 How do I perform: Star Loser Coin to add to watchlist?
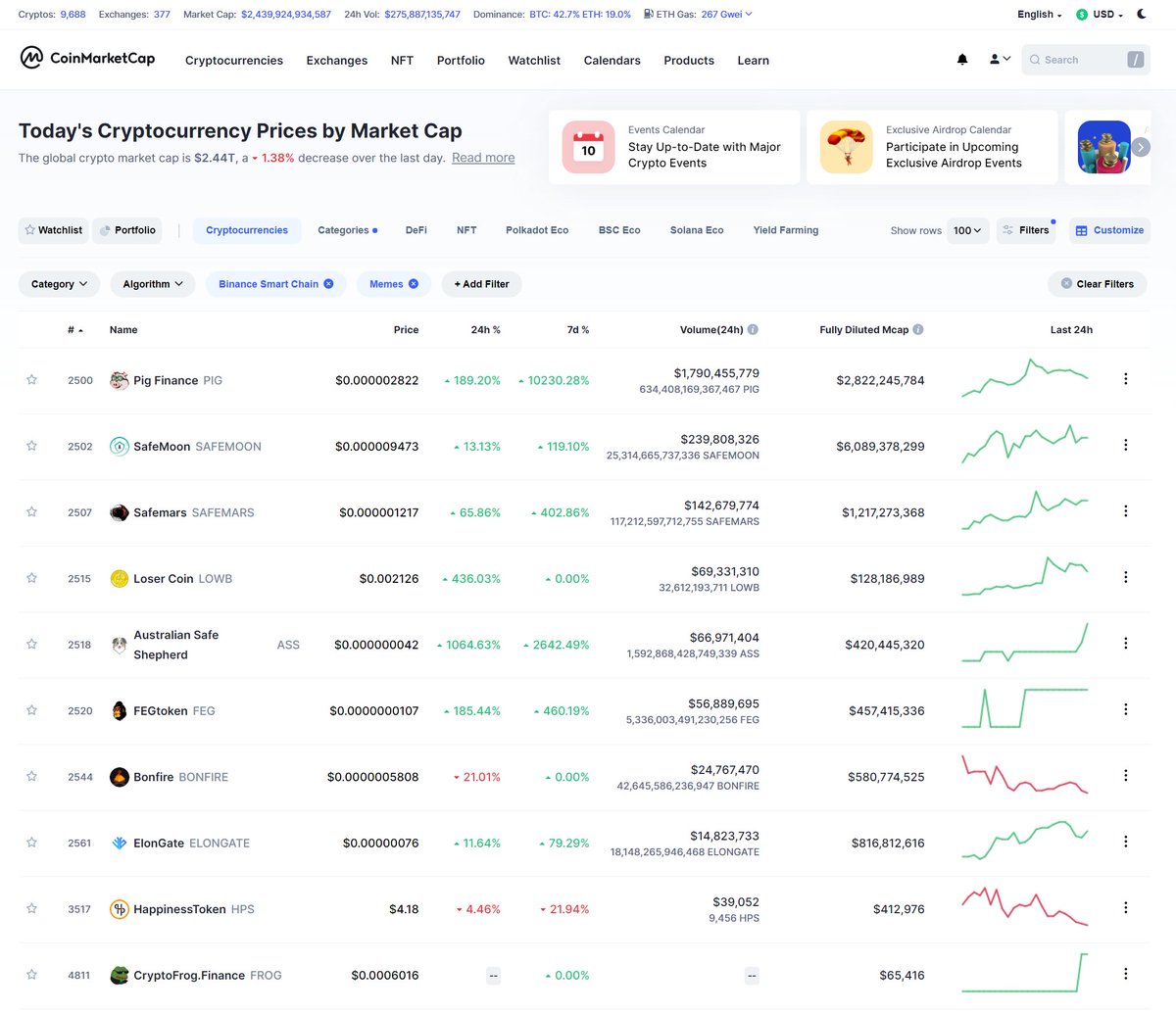(x=31, y=578)
